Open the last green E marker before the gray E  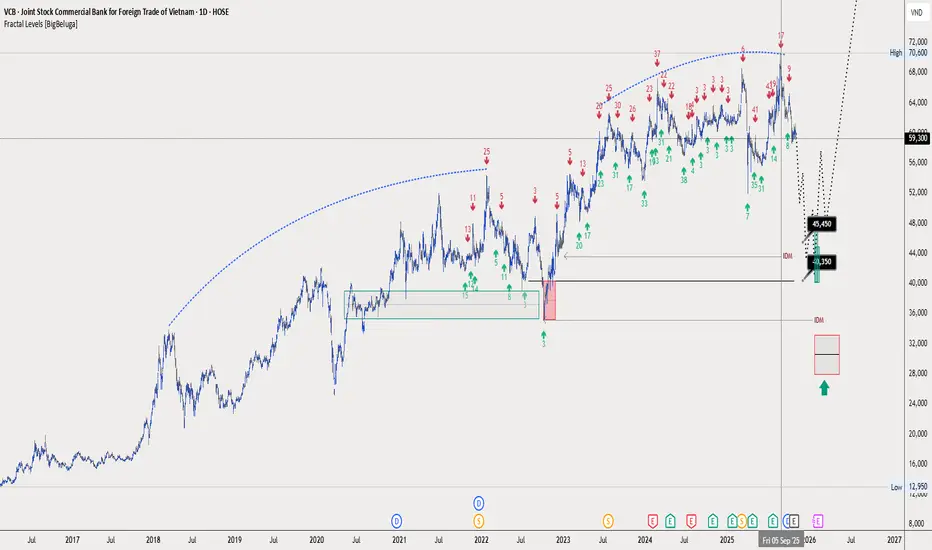[x=773, y=521]
